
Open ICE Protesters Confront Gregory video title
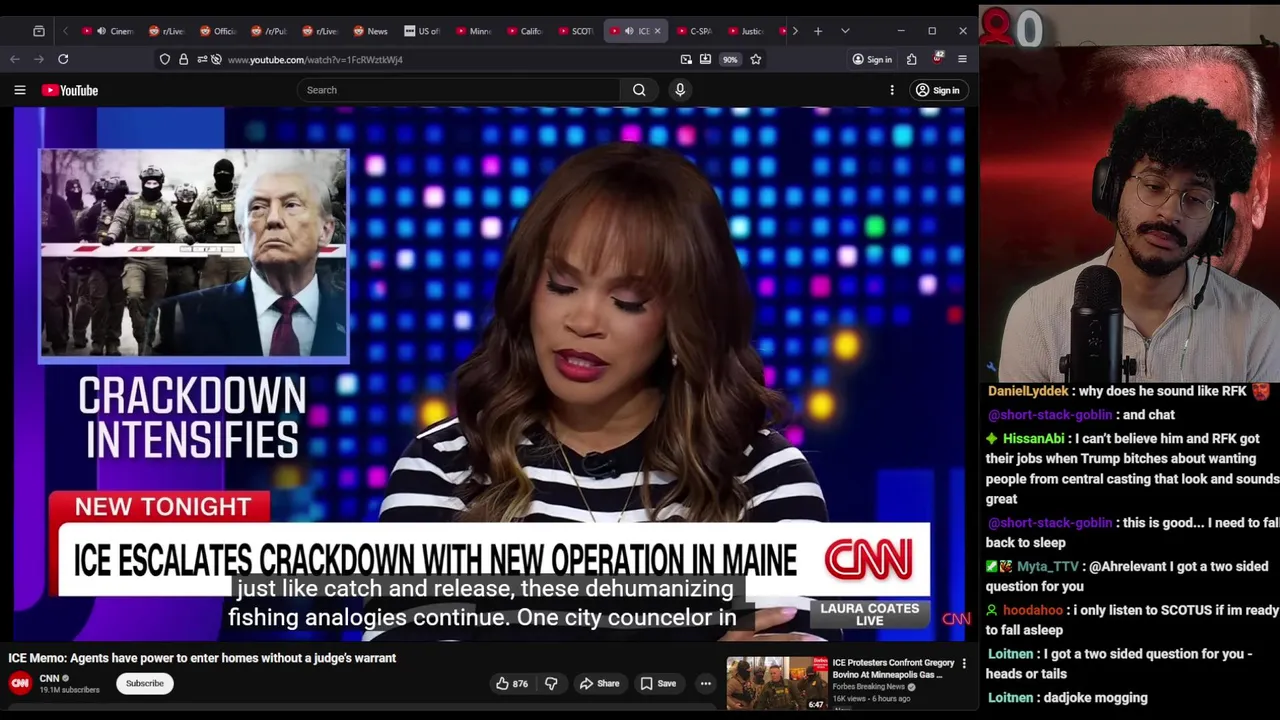point(893,668)
